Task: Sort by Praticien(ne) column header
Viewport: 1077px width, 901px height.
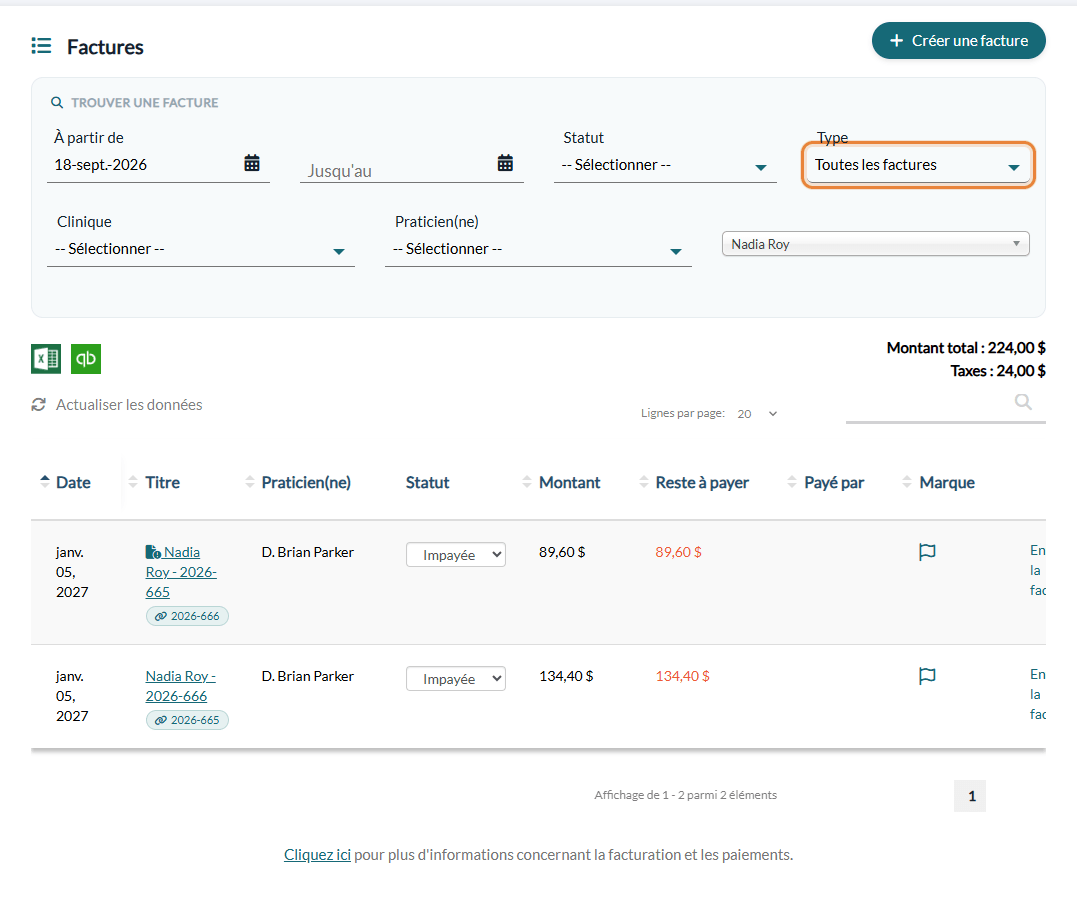Action: click(298, 482)
